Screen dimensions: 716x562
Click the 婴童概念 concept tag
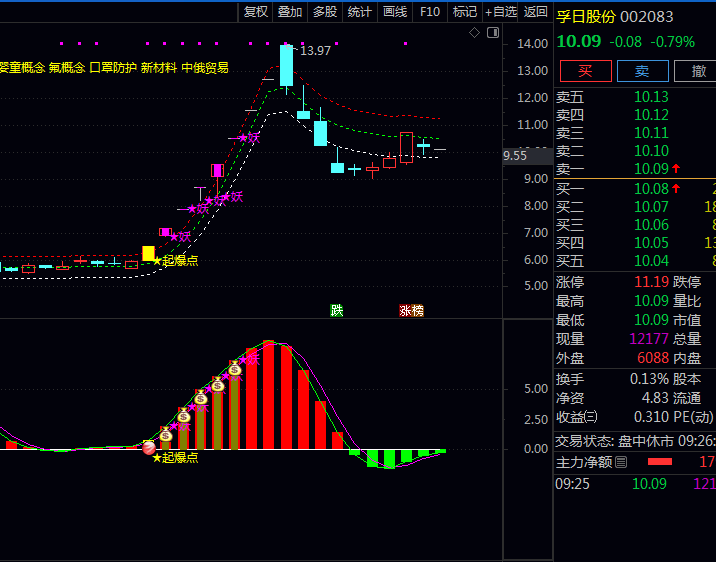point(22,68)
